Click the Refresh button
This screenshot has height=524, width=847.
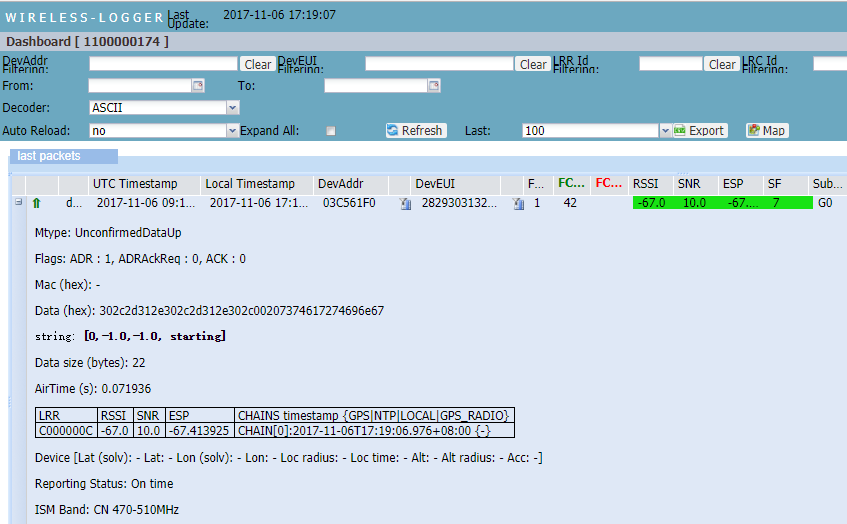415,131
